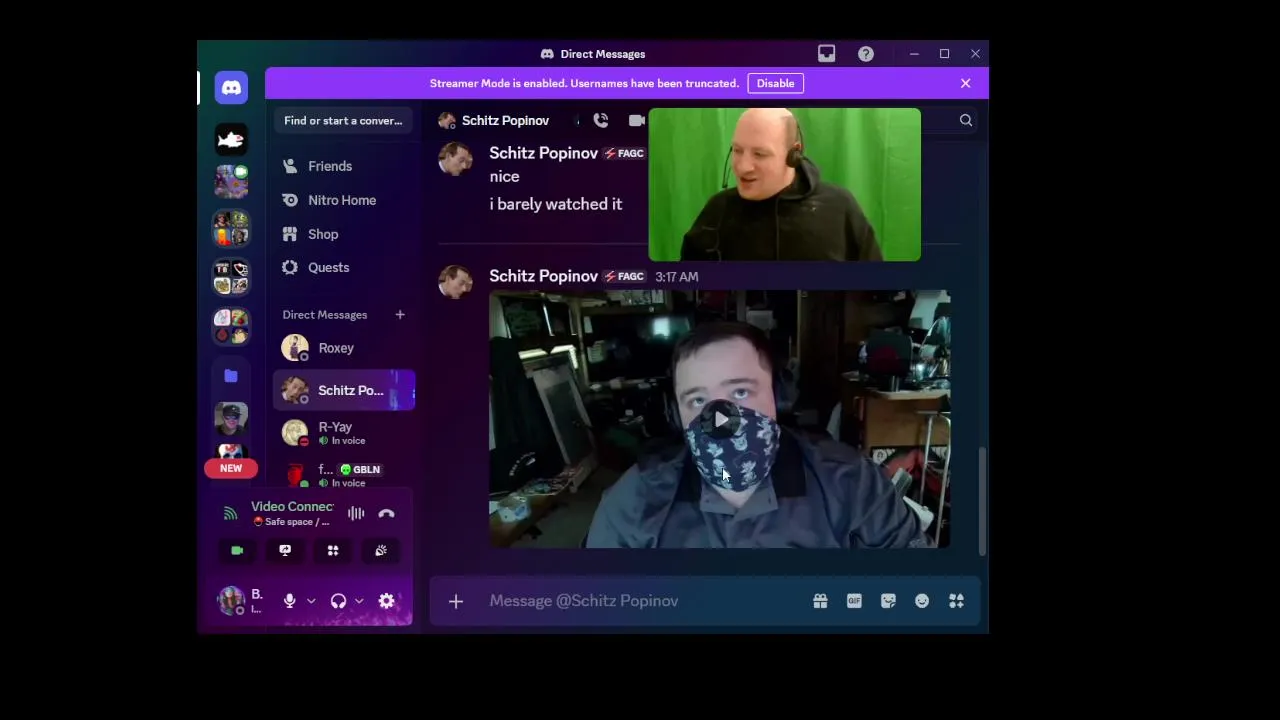
Task: Expand headphone output options arrow
Action: [x=359, y=601]
